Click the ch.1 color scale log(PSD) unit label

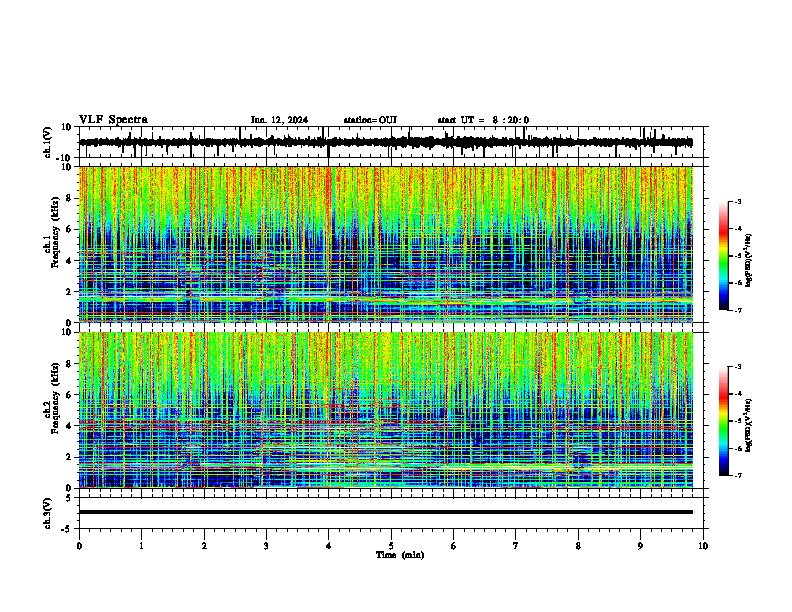tap(749, 260)
